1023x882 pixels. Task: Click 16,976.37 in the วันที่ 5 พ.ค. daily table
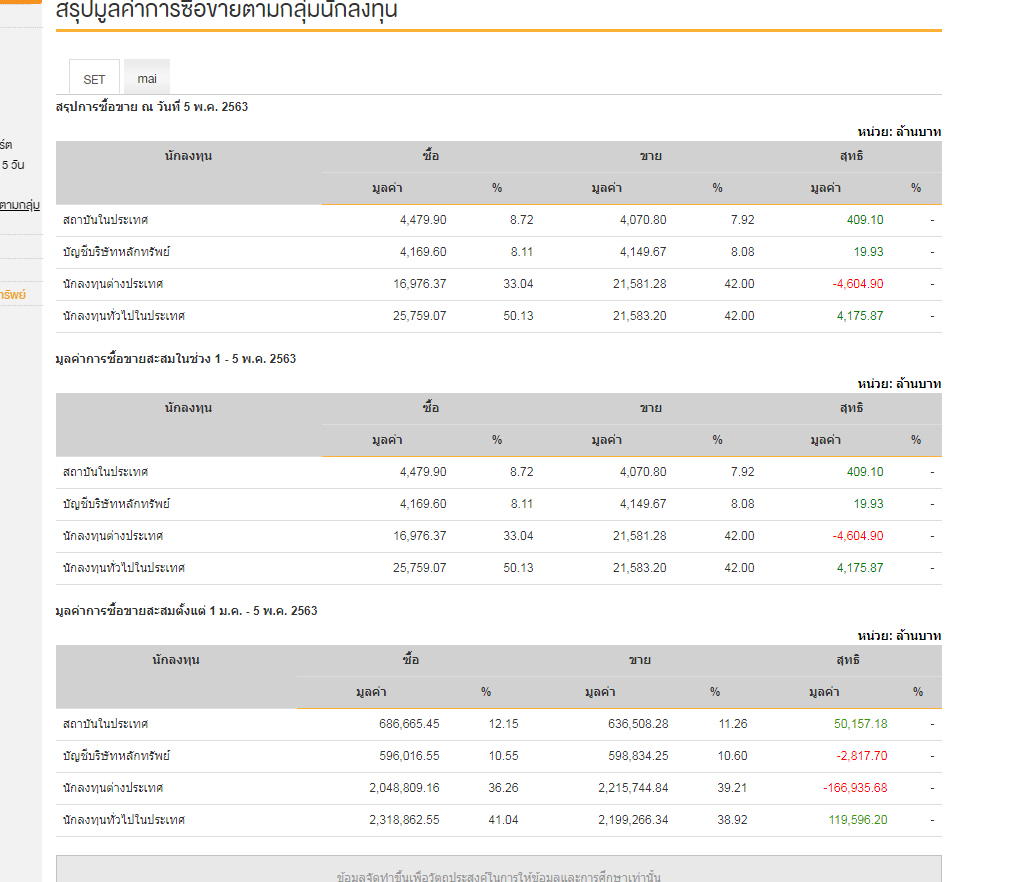click(x=420, y=284)
